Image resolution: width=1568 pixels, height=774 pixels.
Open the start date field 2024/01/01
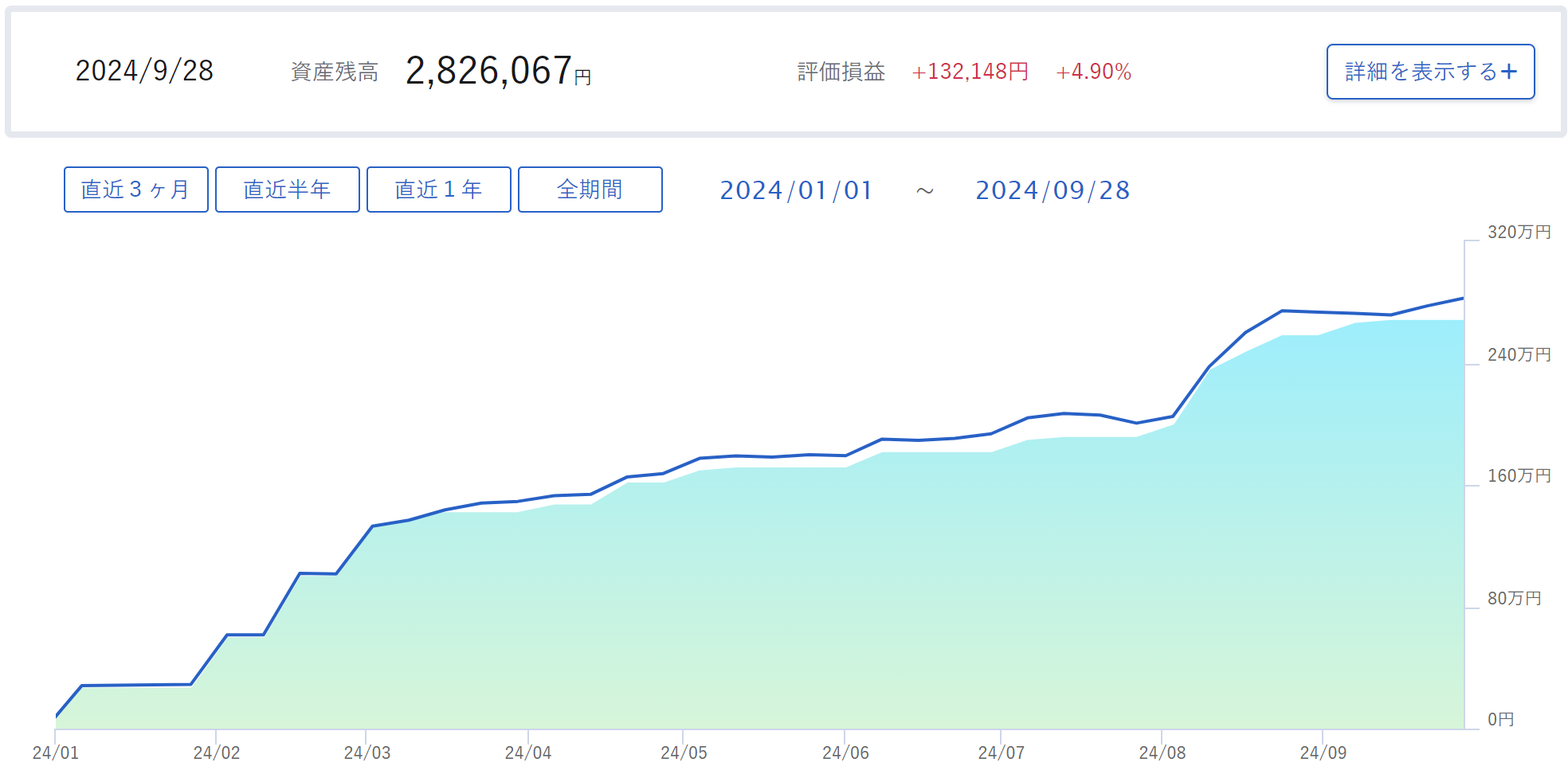796,190
